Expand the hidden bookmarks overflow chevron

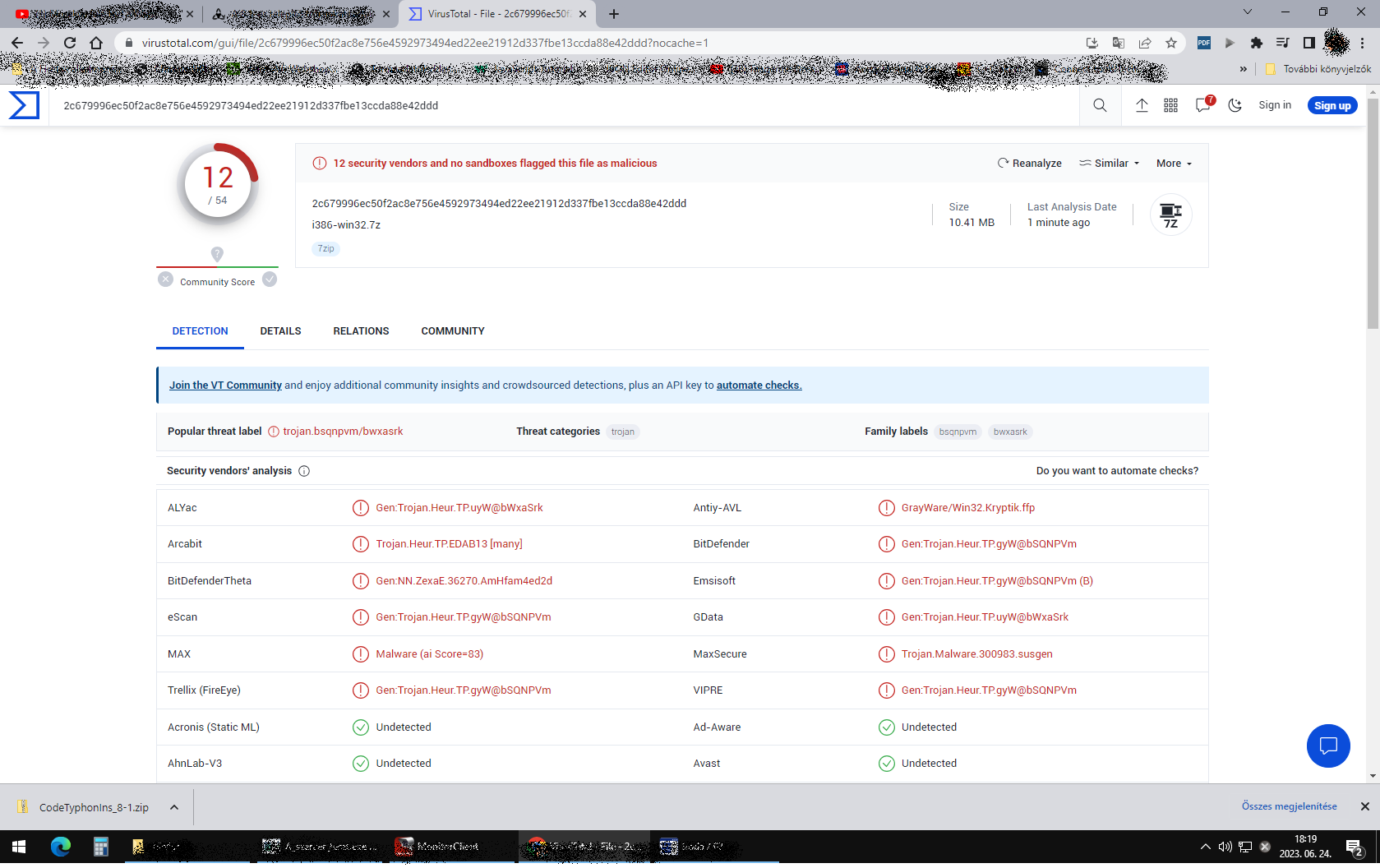1244,69
